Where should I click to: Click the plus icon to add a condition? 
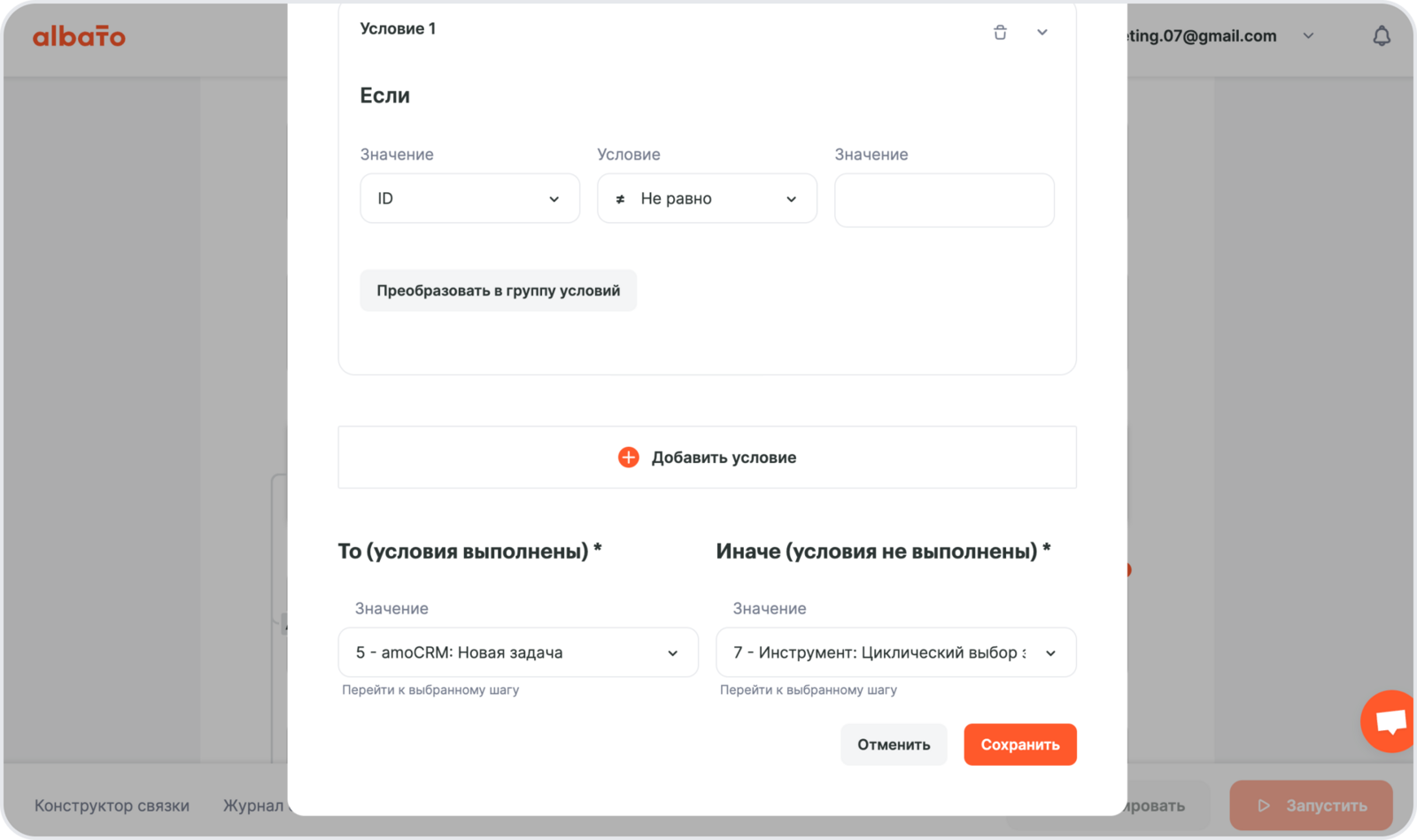[x=628, y=458]
